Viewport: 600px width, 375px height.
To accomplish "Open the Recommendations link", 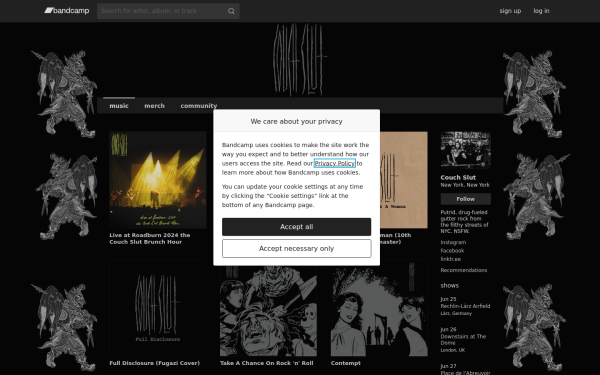I will 464,270.
